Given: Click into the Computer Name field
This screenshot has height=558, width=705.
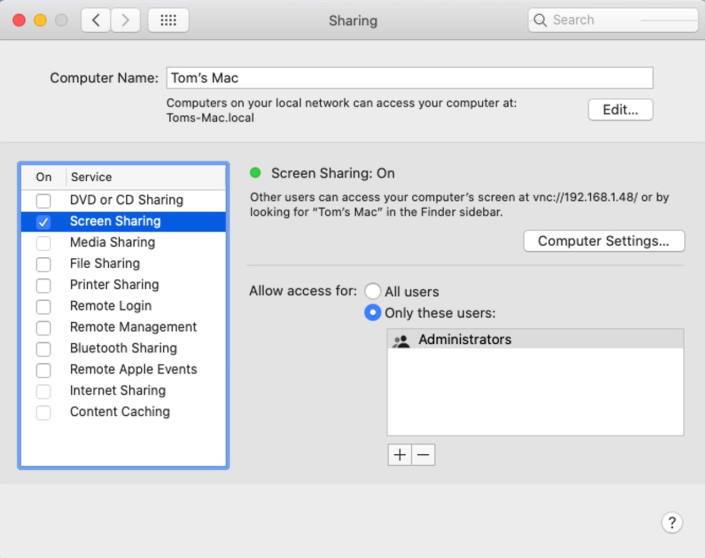Looking at the screenshot, I should tap(410, 78).
